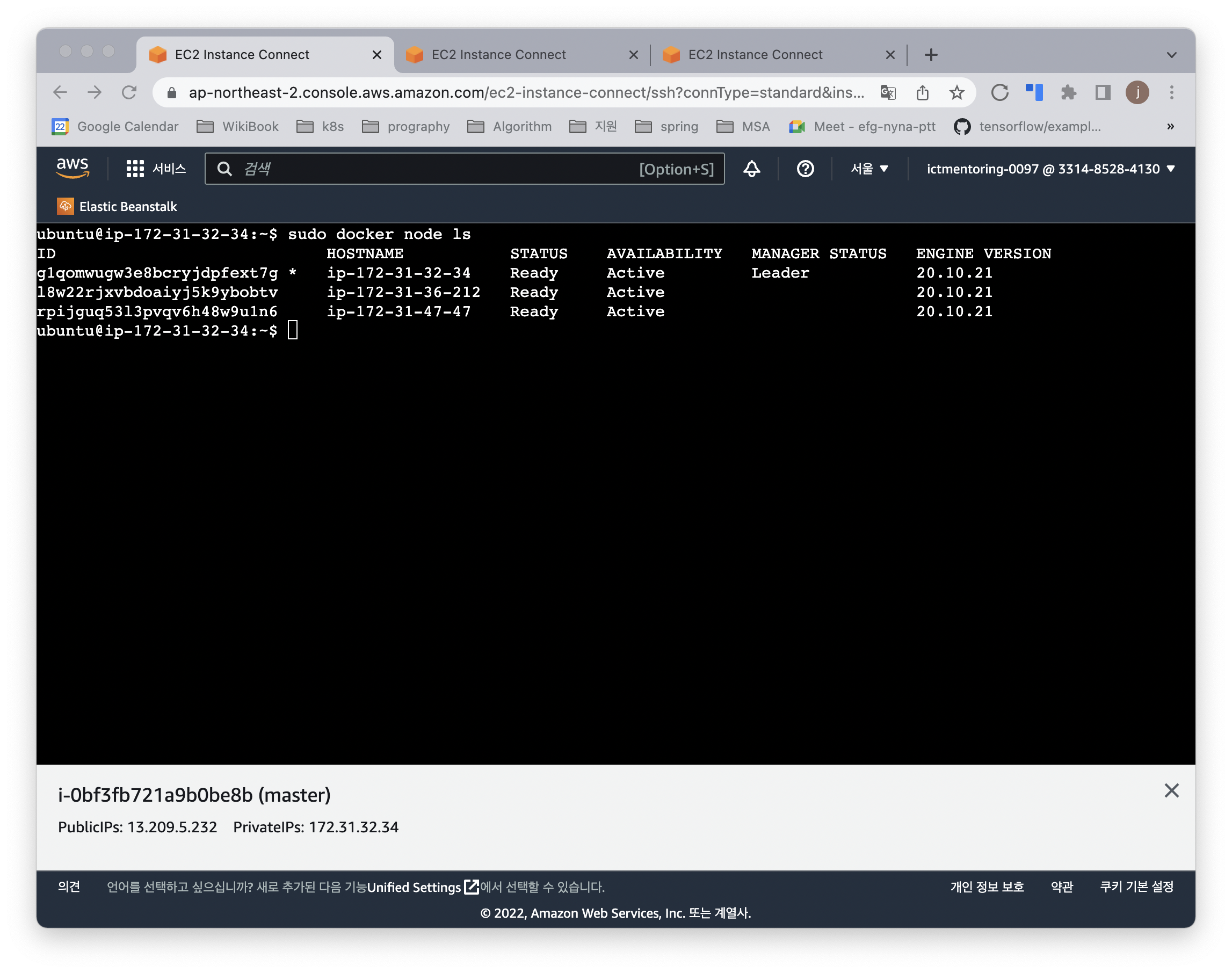1232x973 pixels.
Task: Expand the hidden bookmarks overflow chevron
Action: [x=1170, y=127]
